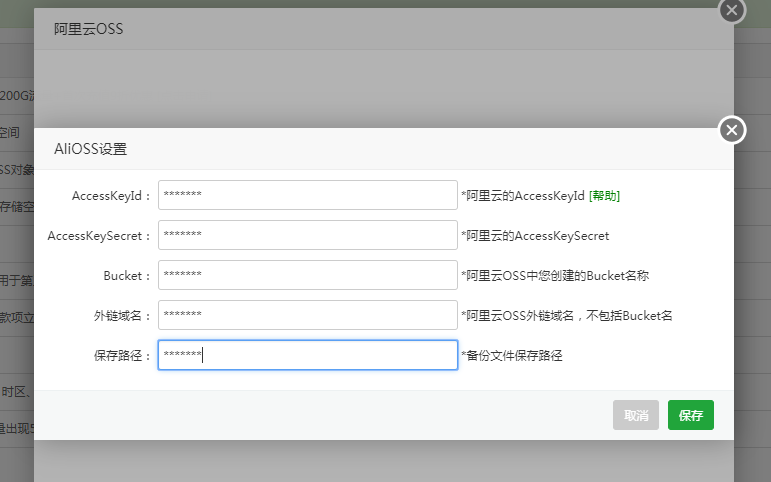Click the green 保存 button
Screen dimensions: 771x482
coord(691,415)
